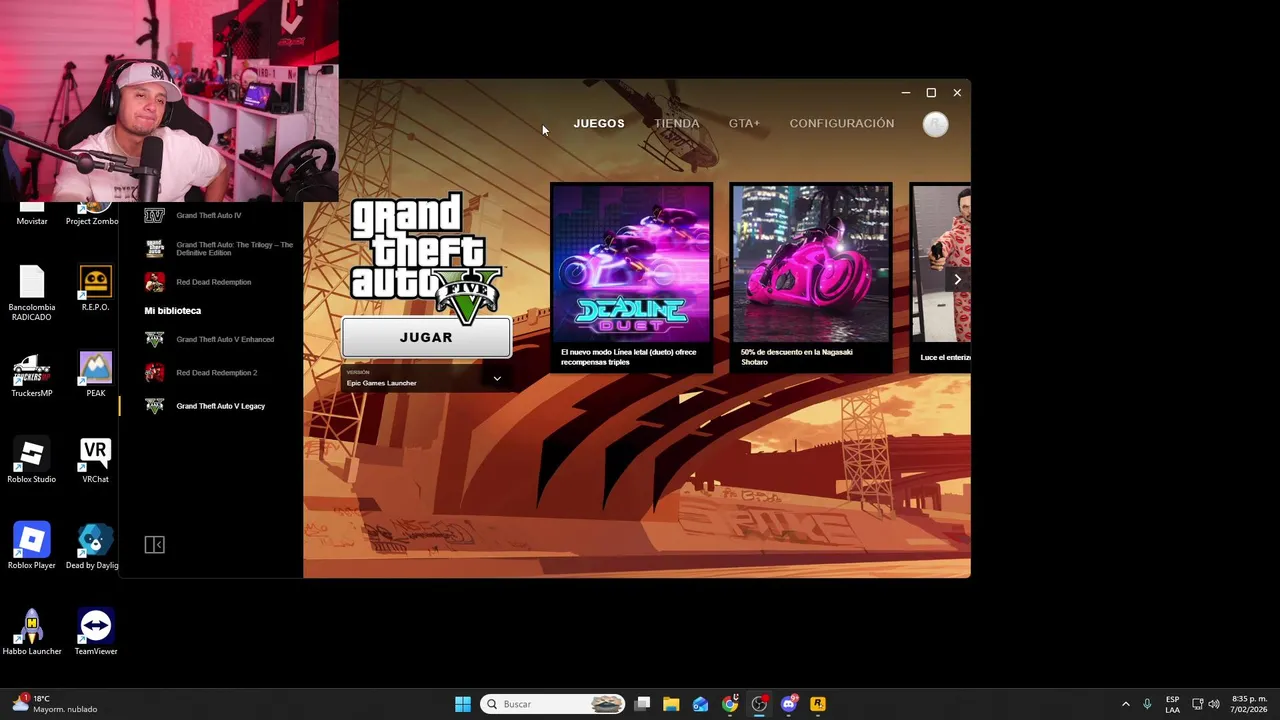The height and width of the screenshot is (720, 1280).
Task: Open TruckersMP desktop shortcut
Action: pos(32,376)
